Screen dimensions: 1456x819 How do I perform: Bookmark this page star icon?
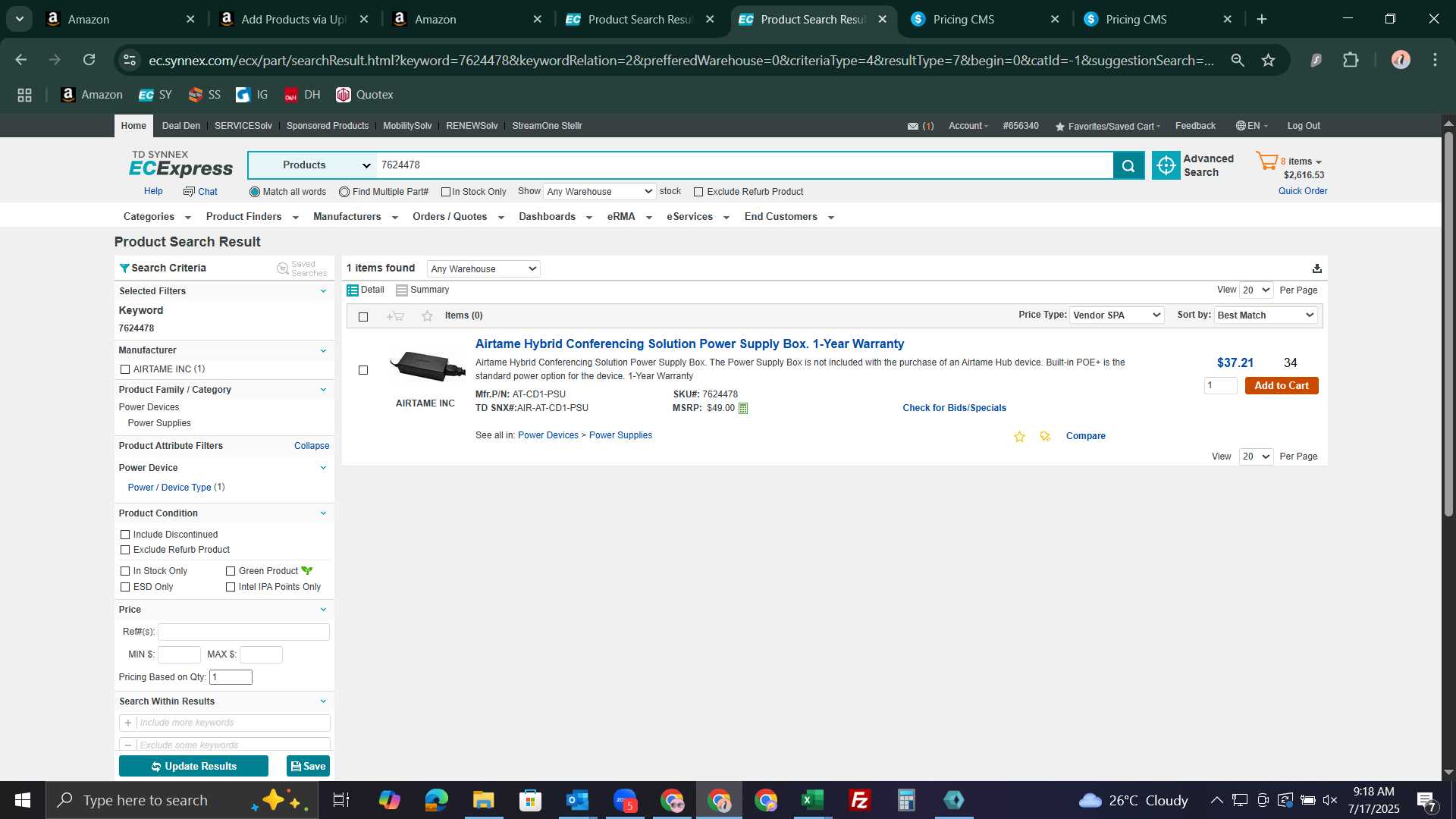click(x=1268, y=60)
